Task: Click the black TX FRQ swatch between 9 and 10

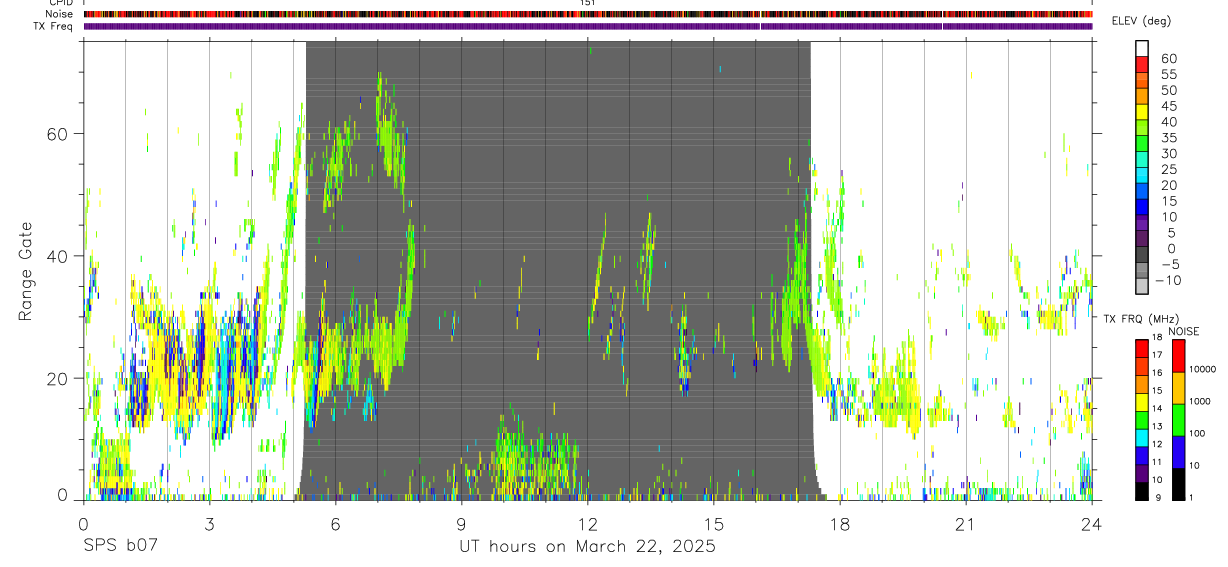Action: pyautogui.click(x=1142, y=491)
